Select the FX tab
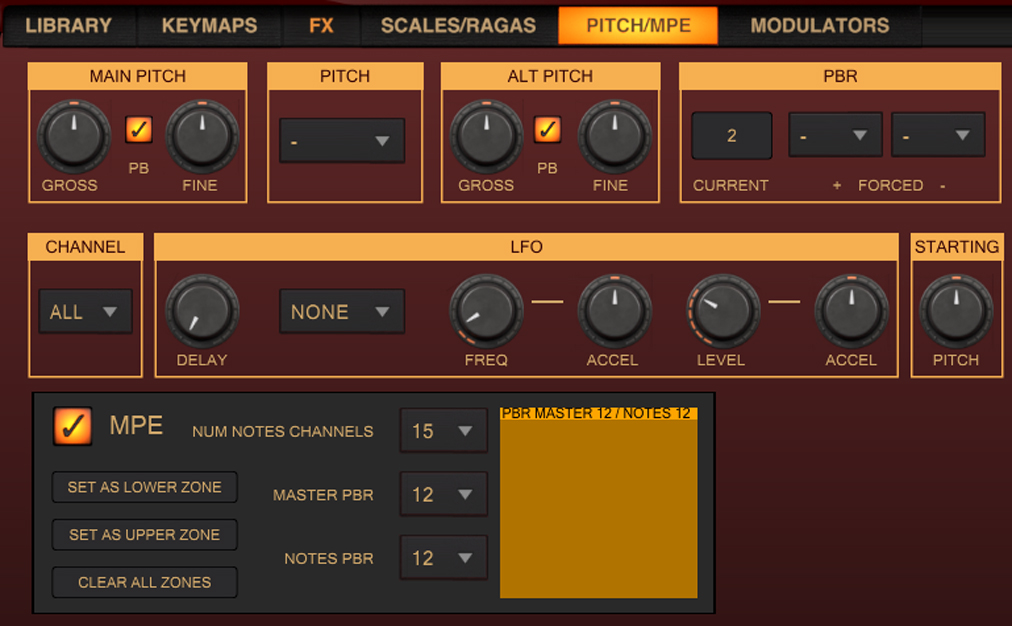 (x=321, y=26)
